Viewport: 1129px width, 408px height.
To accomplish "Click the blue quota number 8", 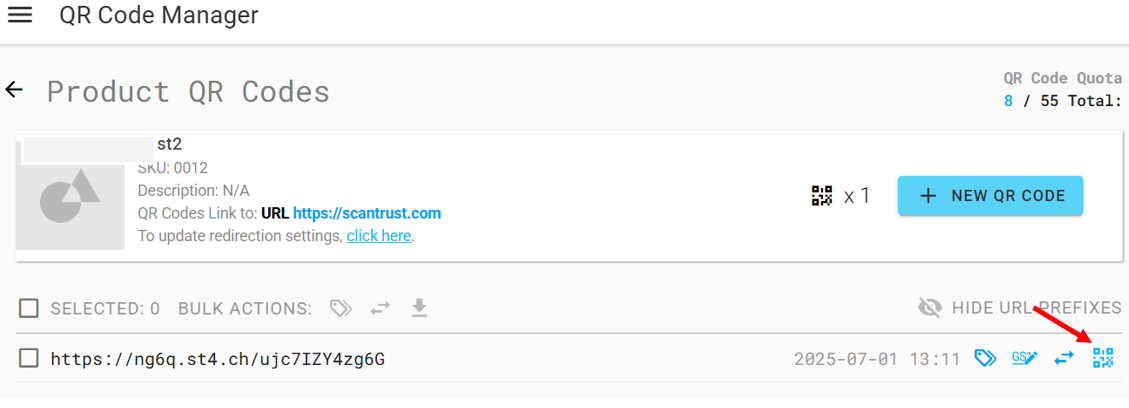I will (x=1008, y=100).
